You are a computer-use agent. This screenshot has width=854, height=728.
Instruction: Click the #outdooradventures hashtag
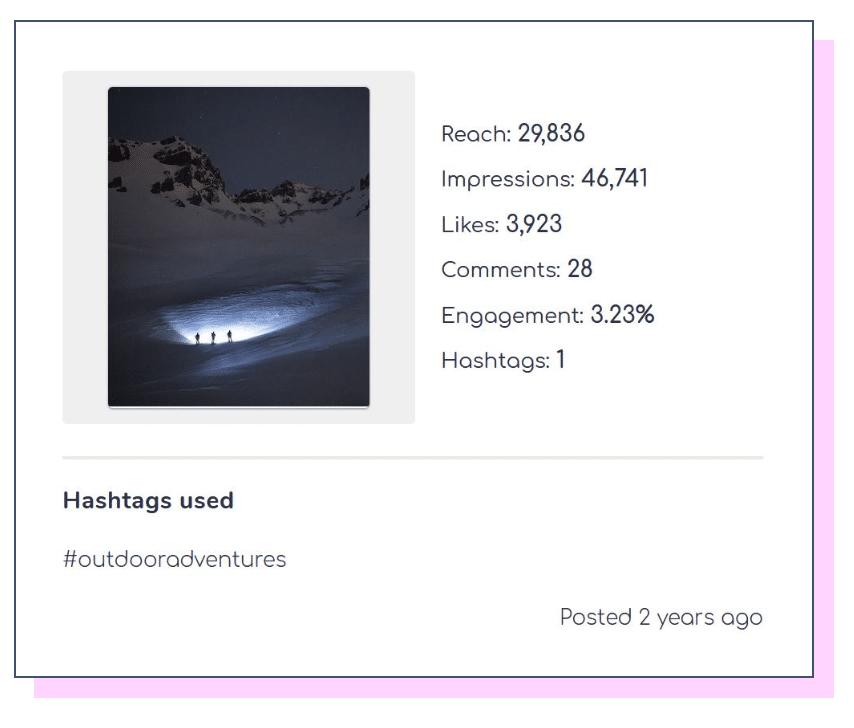[x=174, y=559]
